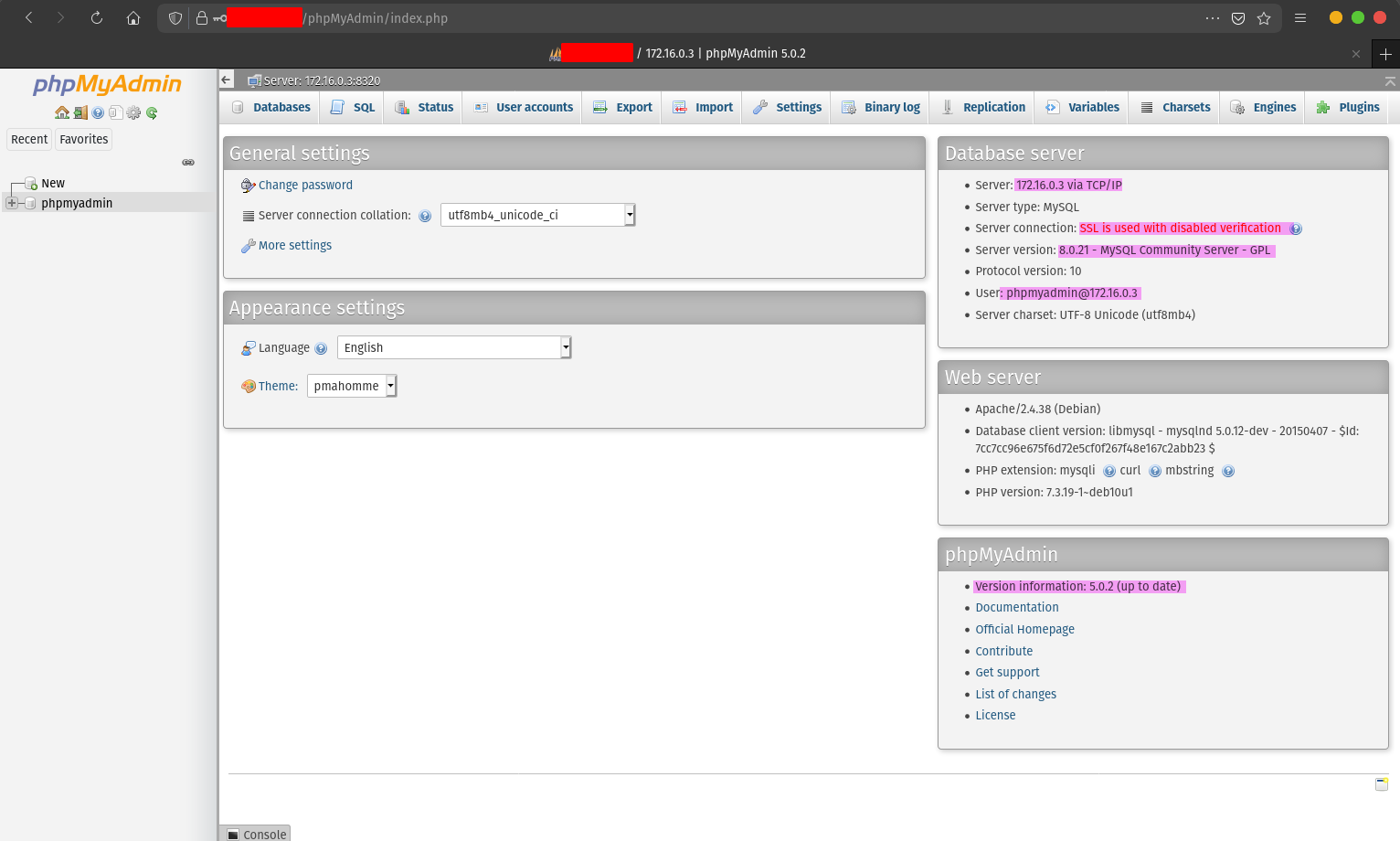Open the Databases tab
Image resolution: width=1400 pixels, height=841 pixels.
(x=271, y=107)
